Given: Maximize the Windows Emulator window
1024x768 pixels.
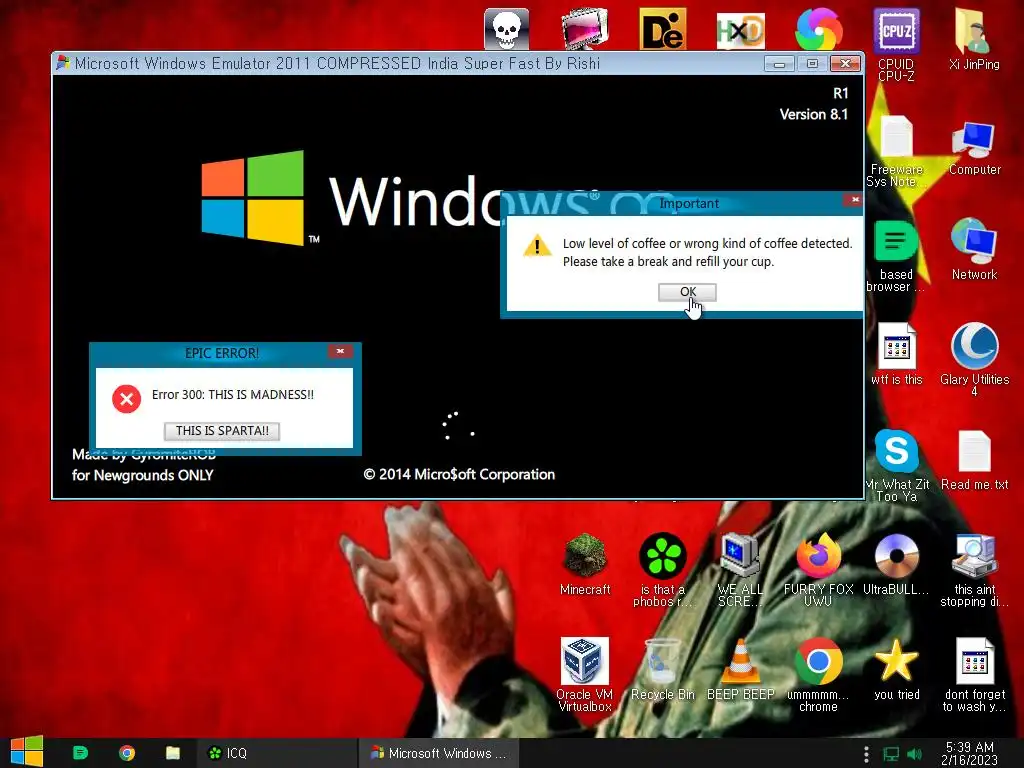Looking at the screenshot, I should (812, 63).
